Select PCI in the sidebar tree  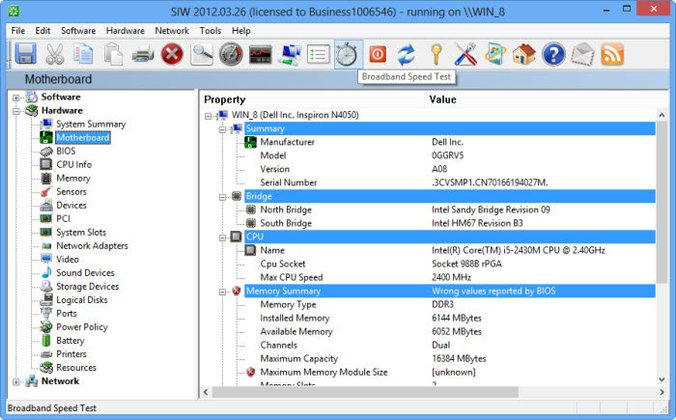63,219
